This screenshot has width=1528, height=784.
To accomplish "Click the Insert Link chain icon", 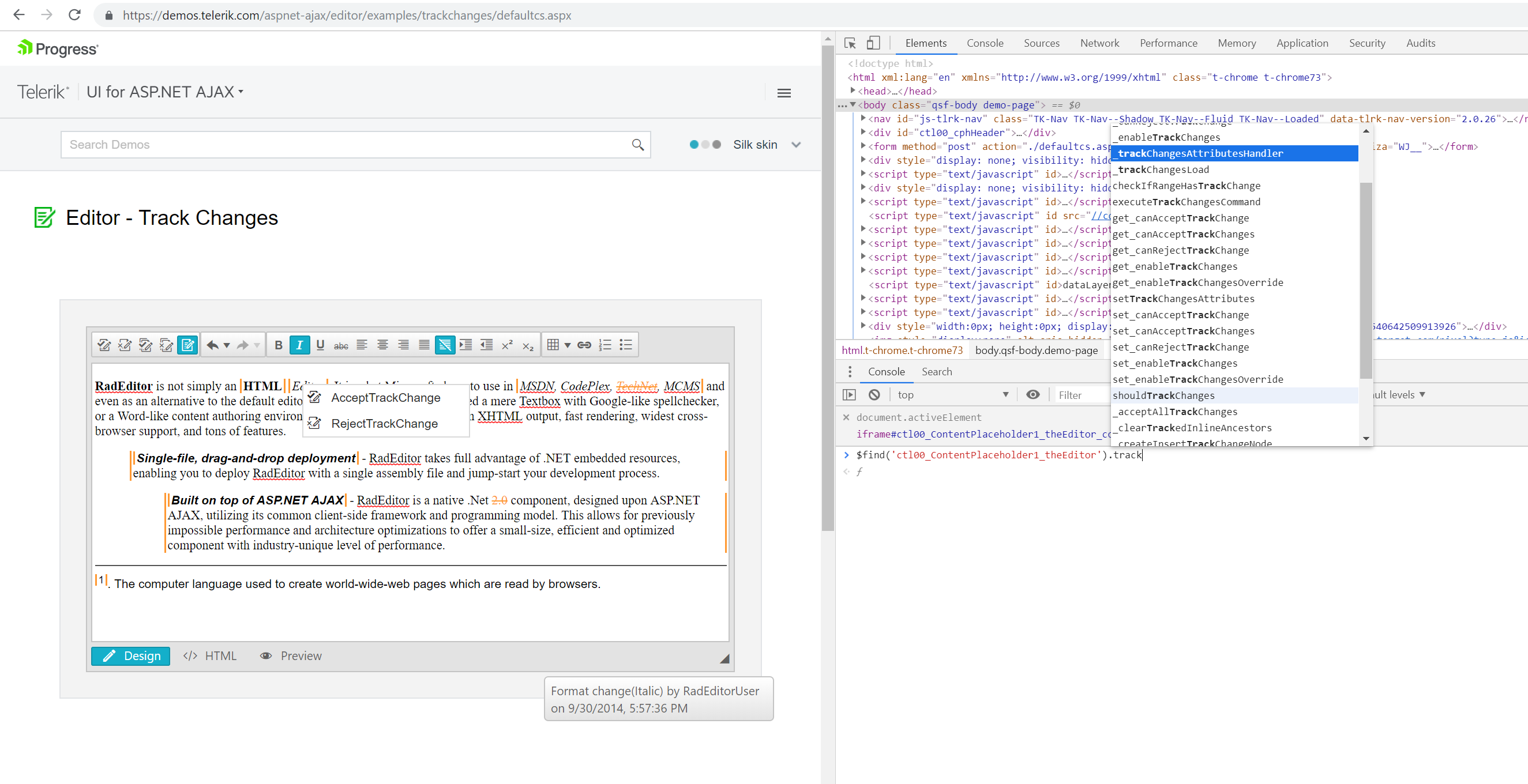I will coord(584,345).
